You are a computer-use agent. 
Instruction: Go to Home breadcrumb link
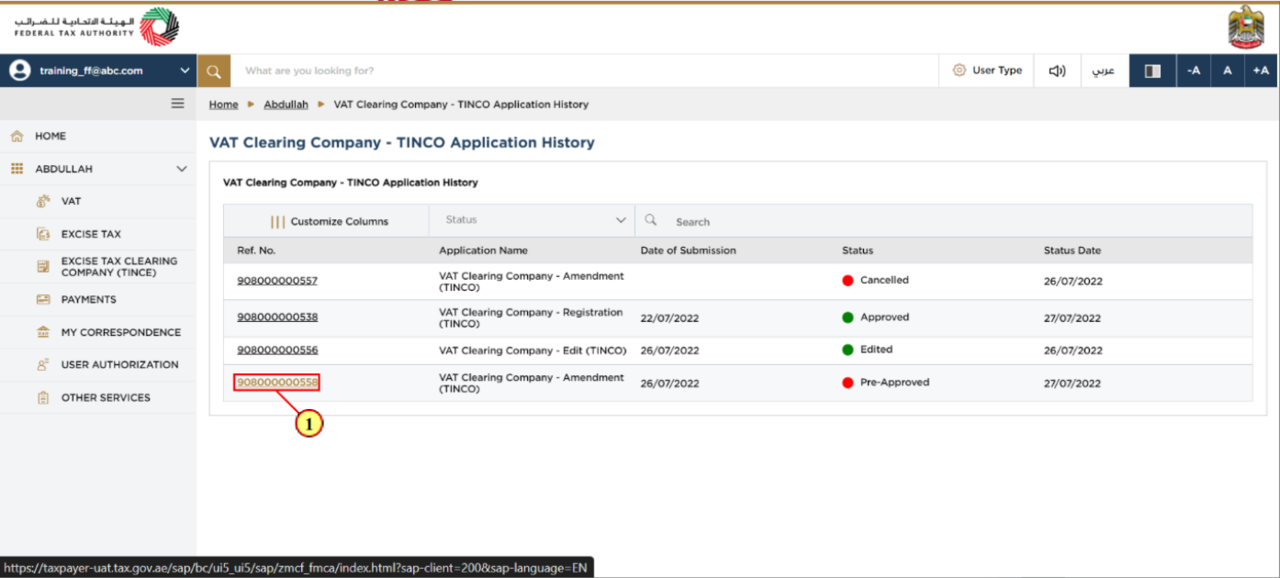click(x=223, y=104)
